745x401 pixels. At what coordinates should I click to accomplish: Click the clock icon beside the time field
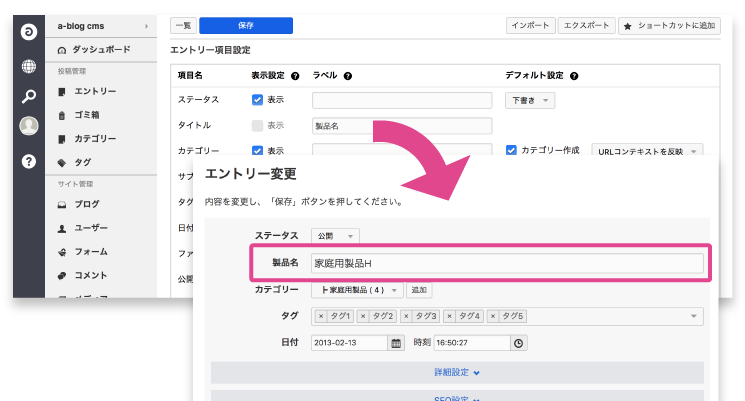[518, 342]
